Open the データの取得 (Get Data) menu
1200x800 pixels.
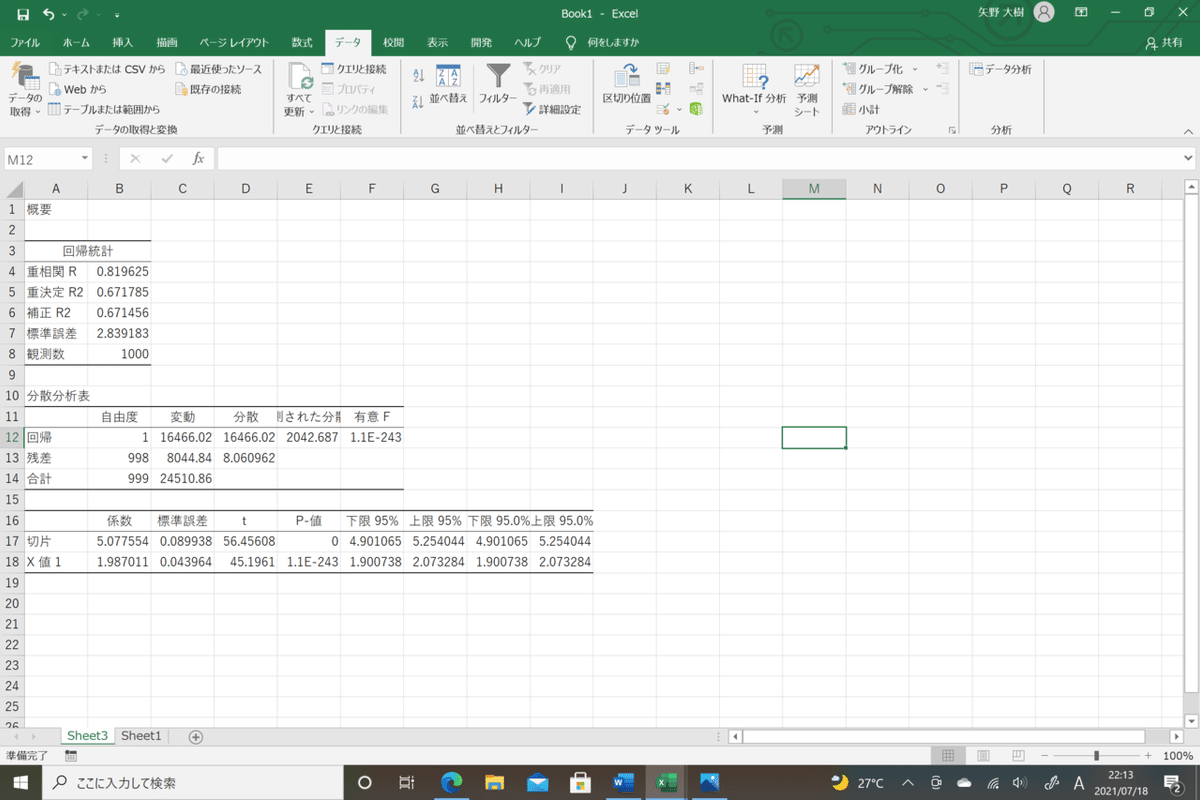click(25, 90)
